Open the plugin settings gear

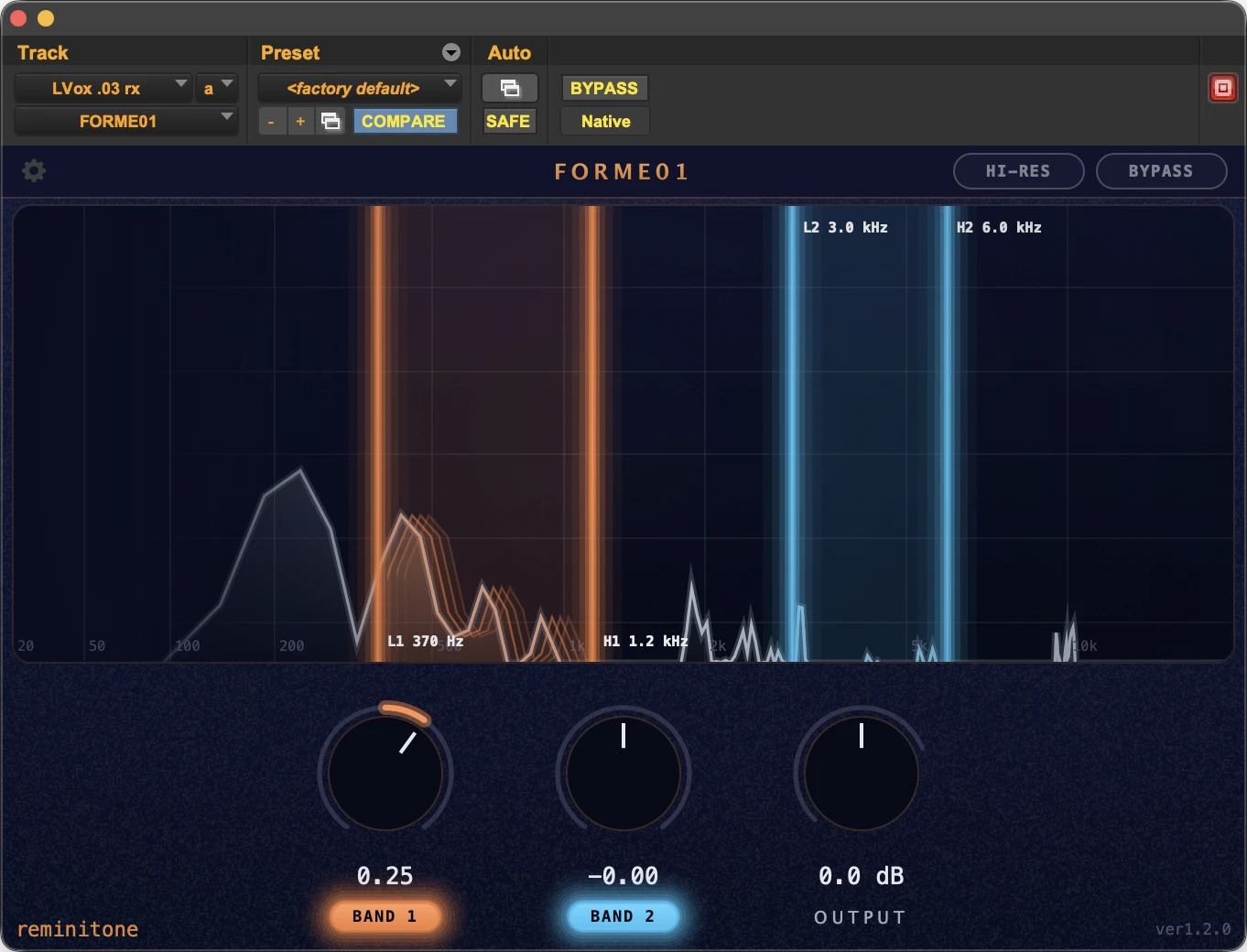34,171
